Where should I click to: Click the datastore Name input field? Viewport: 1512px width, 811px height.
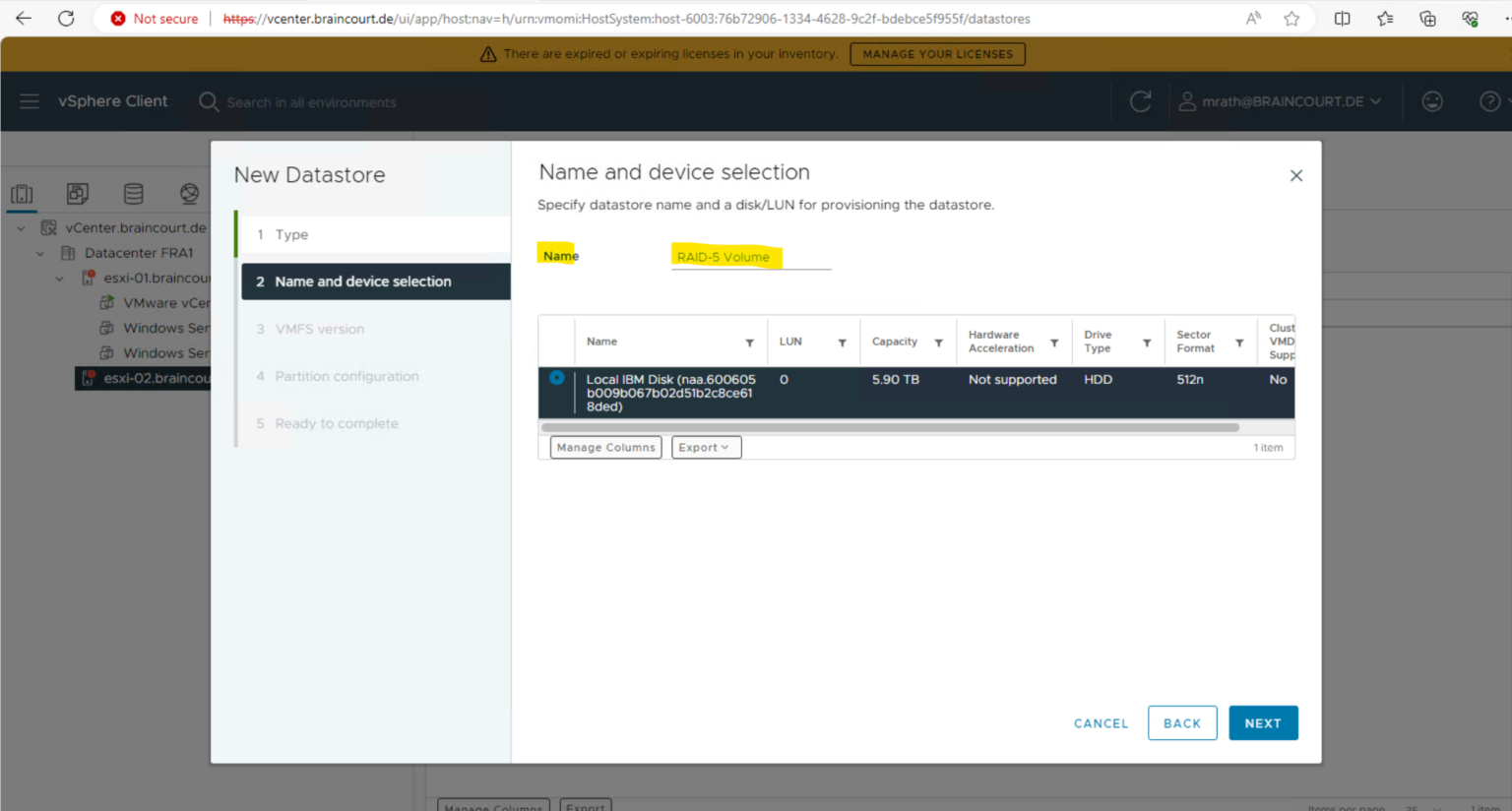(750, 257)
